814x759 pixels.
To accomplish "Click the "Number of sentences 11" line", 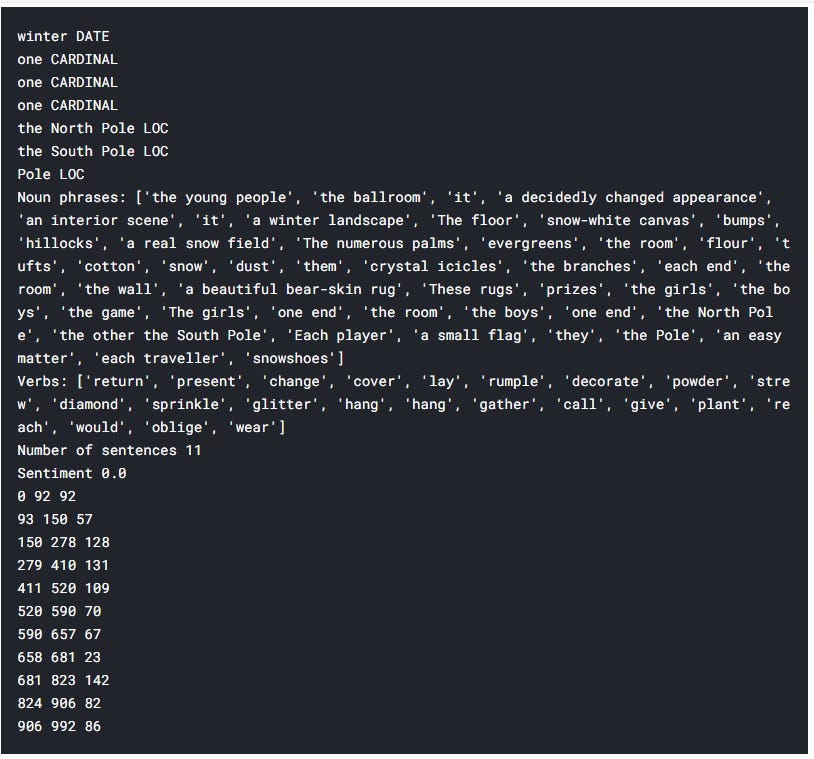I will [x=109, y=450].
